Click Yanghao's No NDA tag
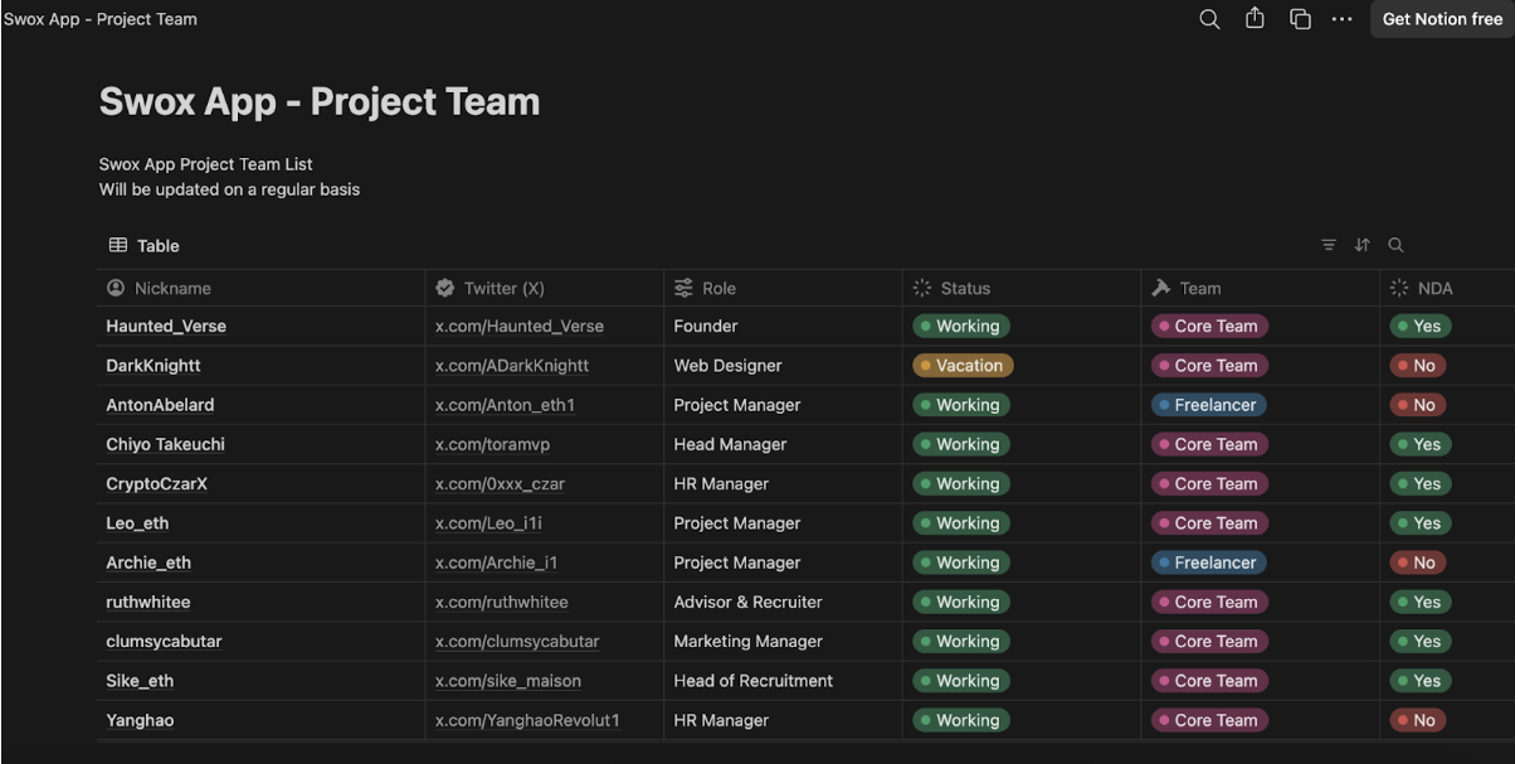 pyautogui.click(x=1418, y=720)
